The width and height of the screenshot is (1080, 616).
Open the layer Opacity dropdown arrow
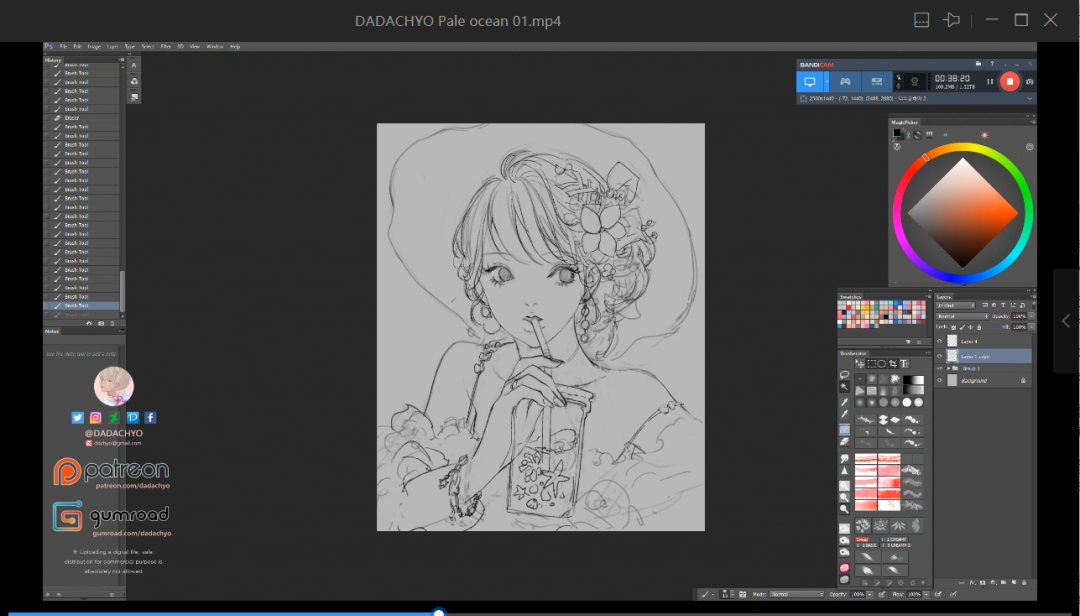pos(1031,316)
